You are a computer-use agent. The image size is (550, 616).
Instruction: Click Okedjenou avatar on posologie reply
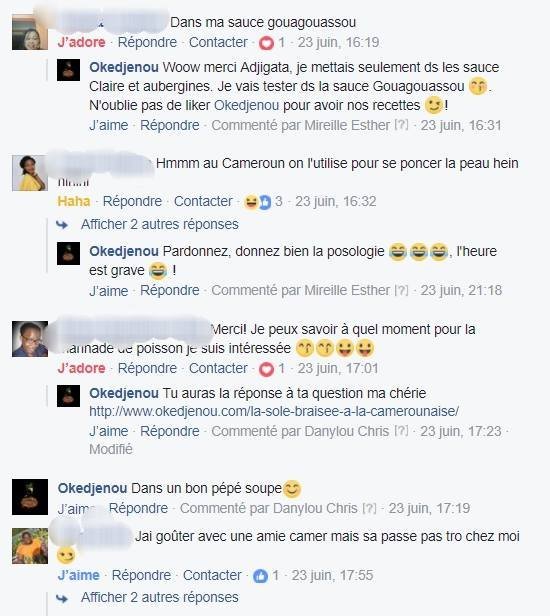tap(68, 253)
